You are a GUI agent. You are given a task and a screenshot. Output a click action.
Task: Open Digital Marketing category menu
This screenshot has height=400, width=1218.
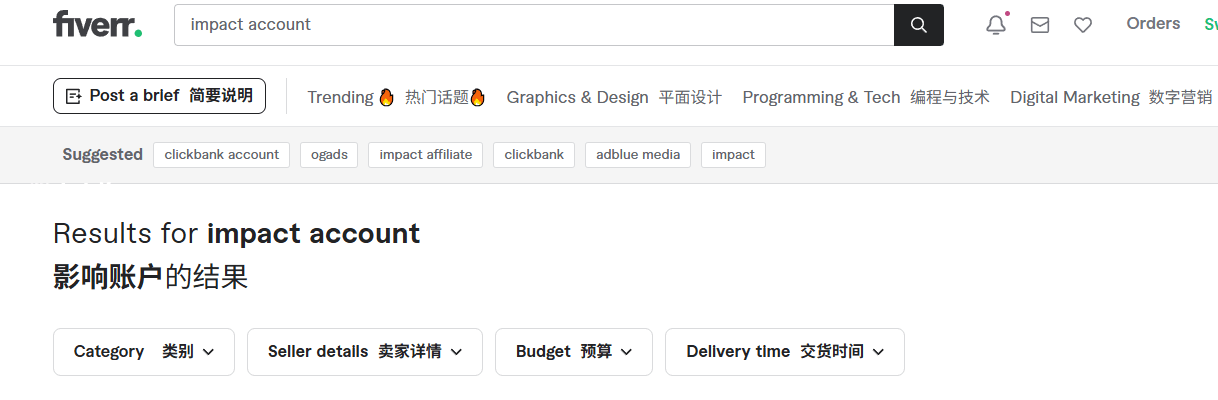coord(1110,97)
